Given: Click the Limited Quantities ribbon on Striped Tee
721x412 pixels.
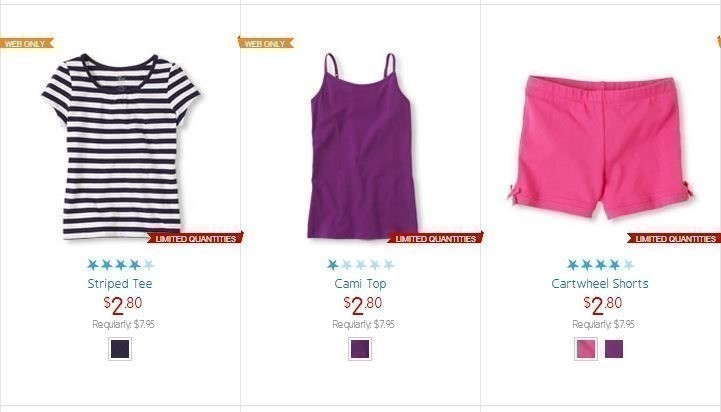Looking at the screenshot, I should tap(195, 238).
